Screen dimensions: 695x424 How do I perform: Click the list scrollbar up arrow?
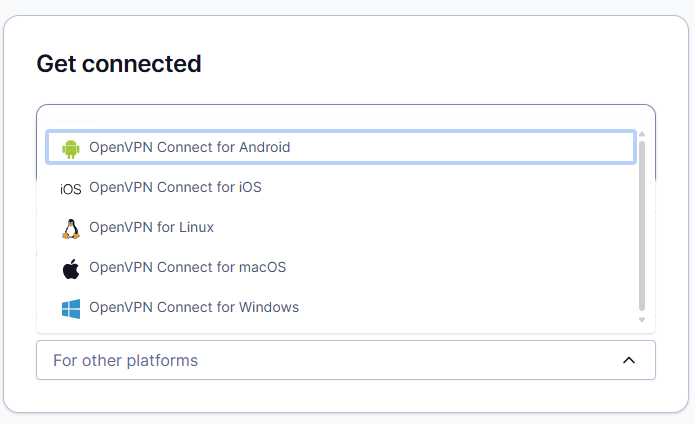pyautogui.click(x=642, y=134)
